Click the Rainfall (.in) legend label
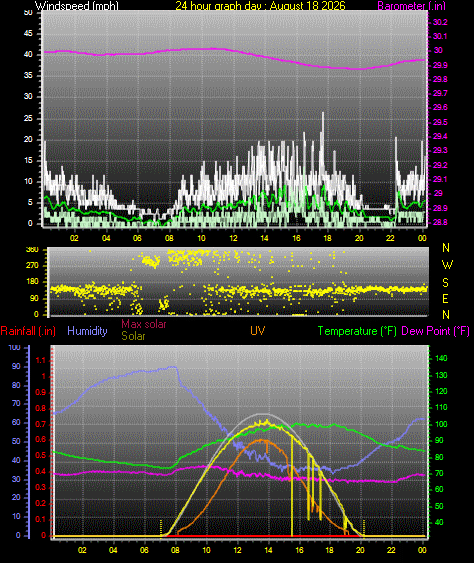474x563 pixels. 28,331
